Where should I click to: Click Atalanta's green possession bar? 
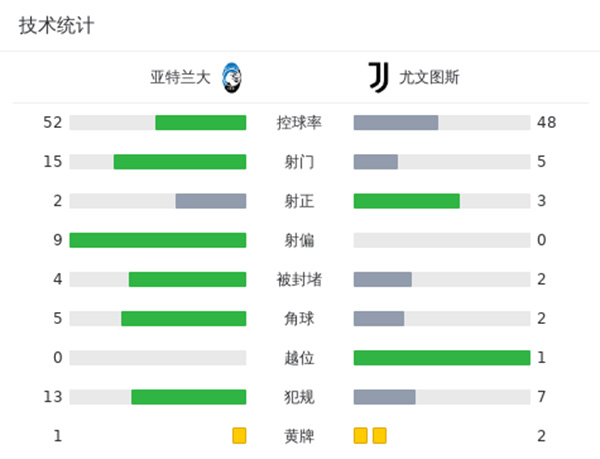point(200,123)
